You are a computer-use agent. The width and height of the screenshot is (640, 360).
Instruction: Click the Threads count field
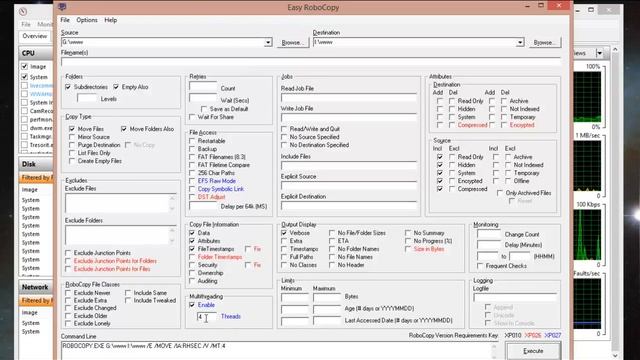[x=206, y=317]
